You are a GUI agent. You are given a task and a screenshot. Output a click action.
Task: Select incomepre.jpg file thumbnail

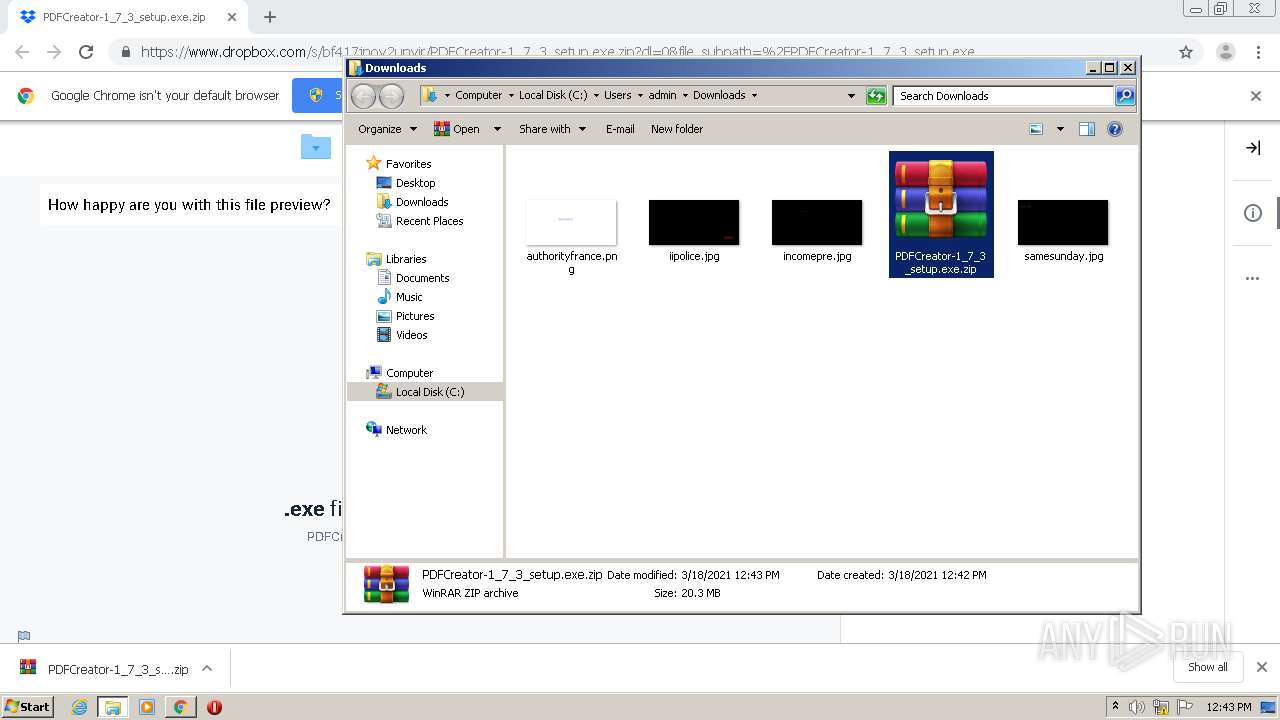coord(817,222)
